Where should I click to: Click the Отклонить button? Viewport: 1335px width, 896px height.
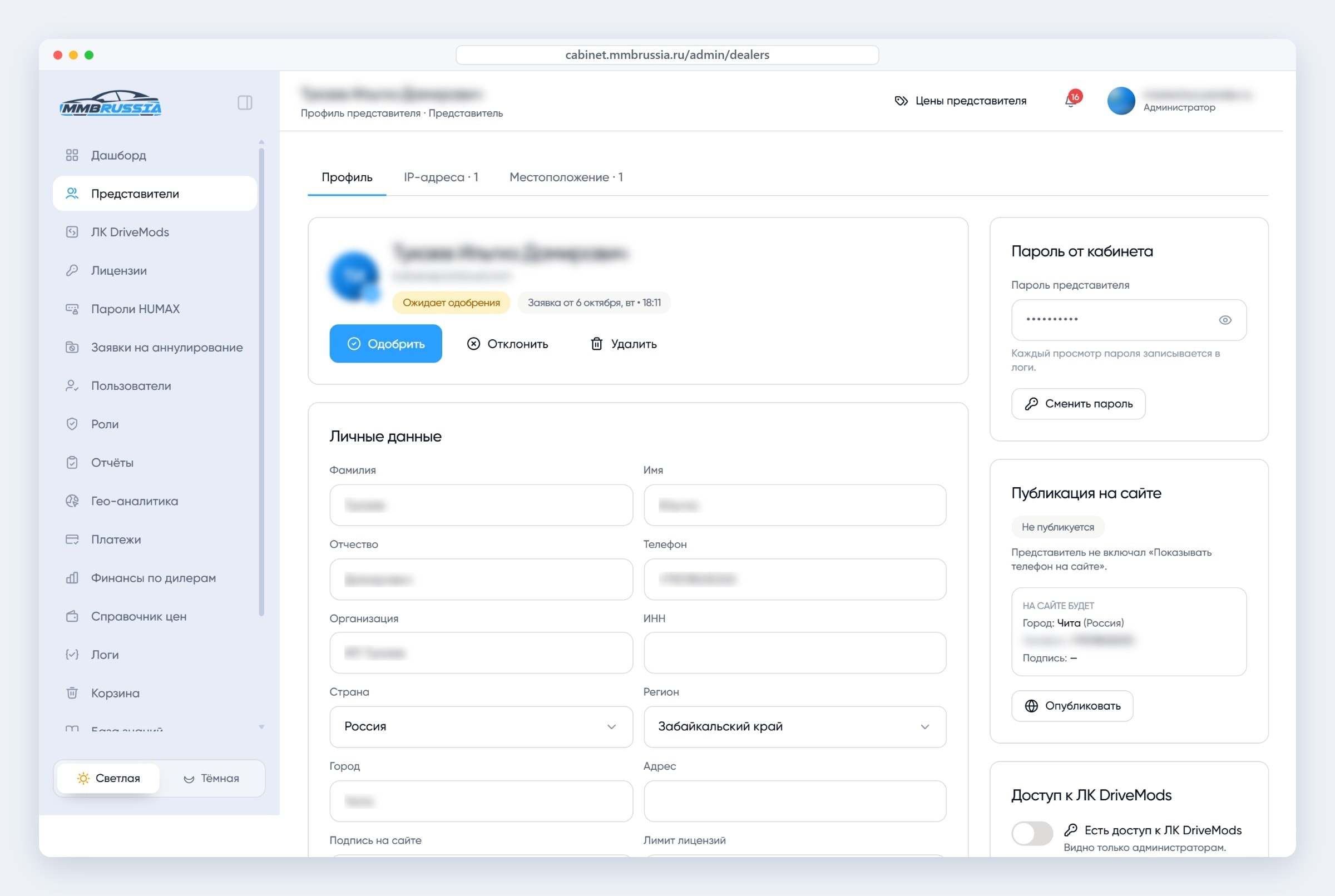click(x=507, y=343)
